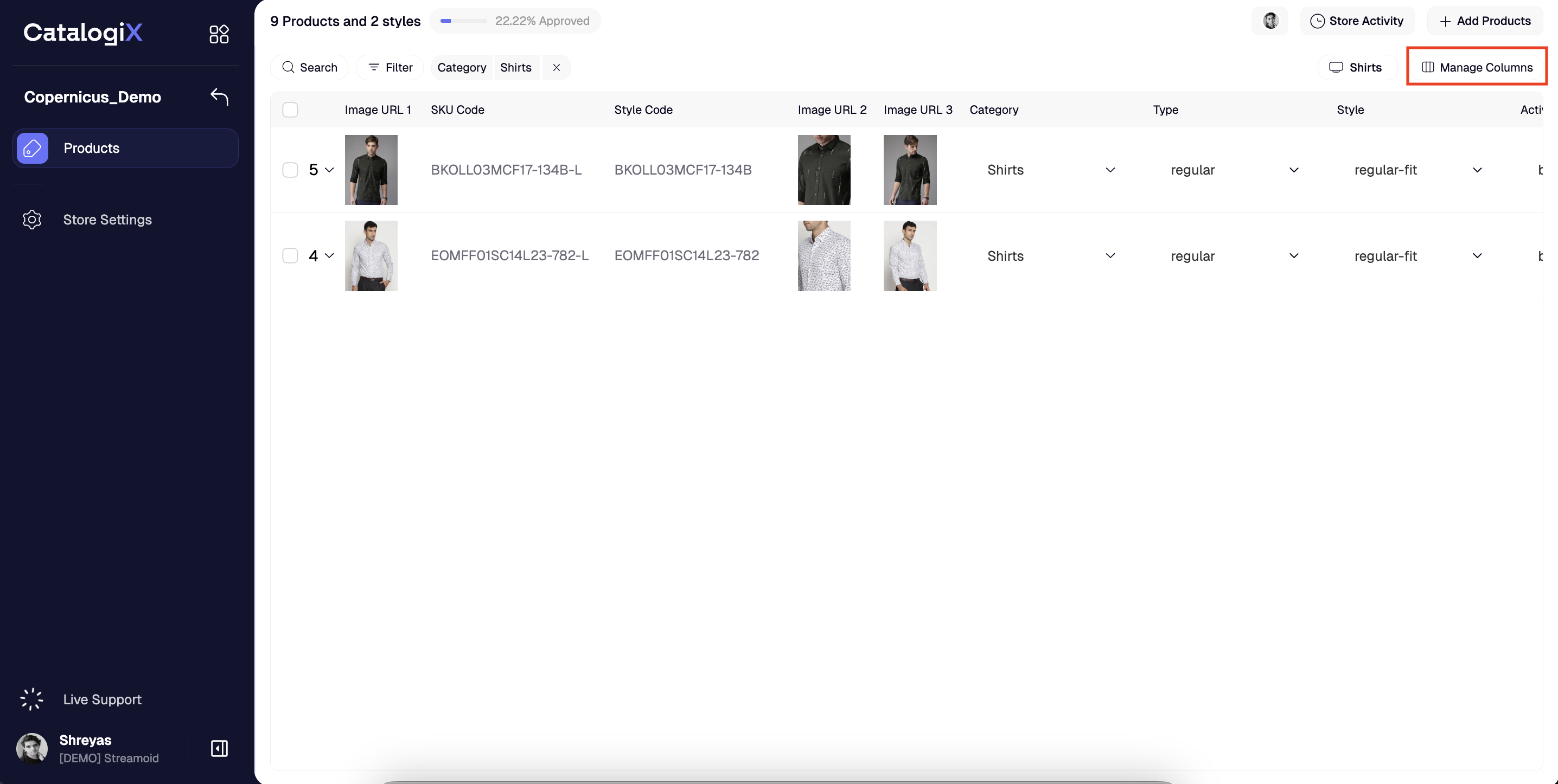Open the white shirt Image URL 1 thumbnail
1558x784 pixels.
371,256
